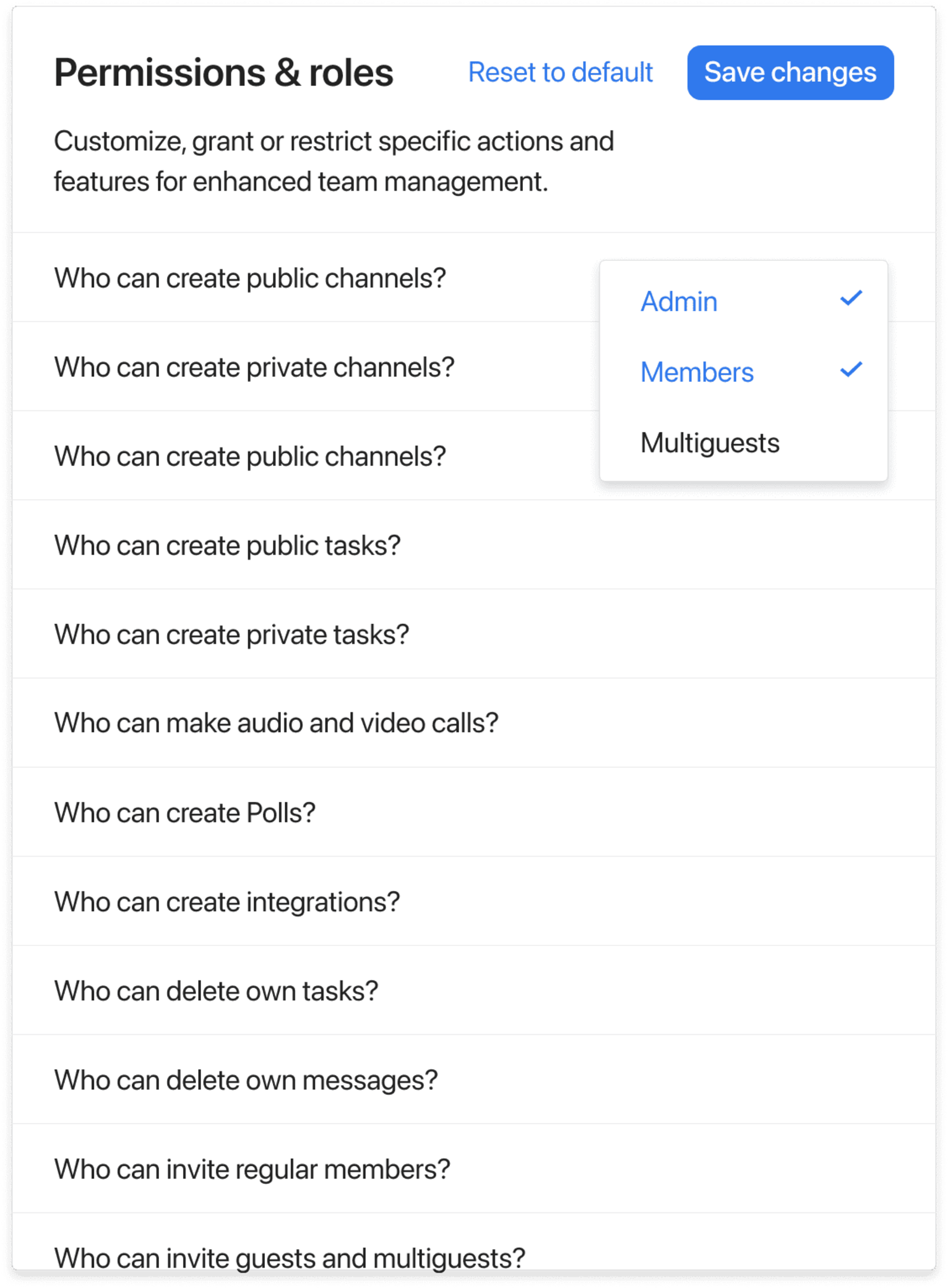Click the Reset to default link
This screenshot has height=1288, width=948.
pyautogui.click(x=559, y=72)
